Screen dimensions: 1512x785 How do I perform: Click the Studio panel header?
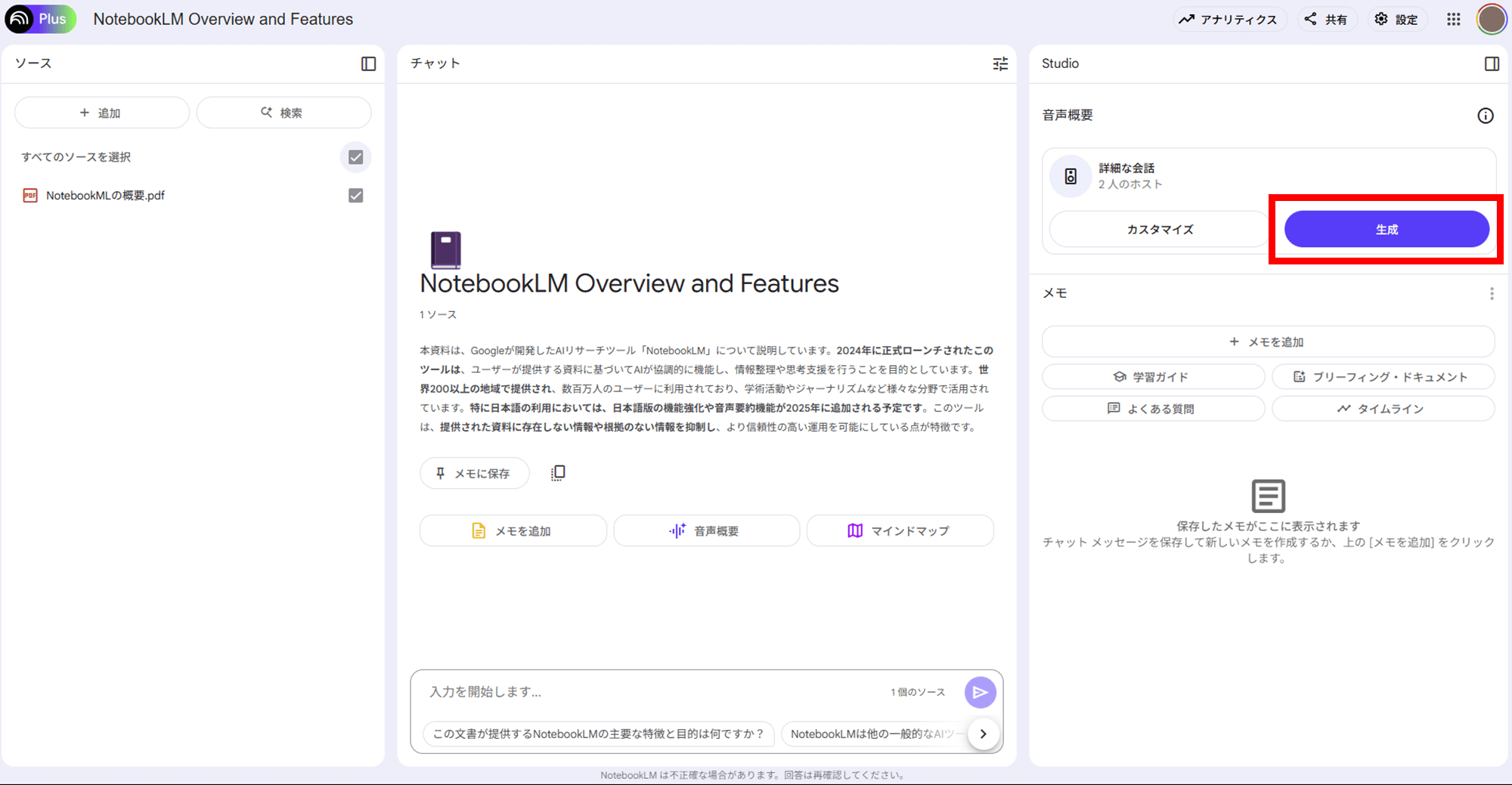(x=1060, y=63)
